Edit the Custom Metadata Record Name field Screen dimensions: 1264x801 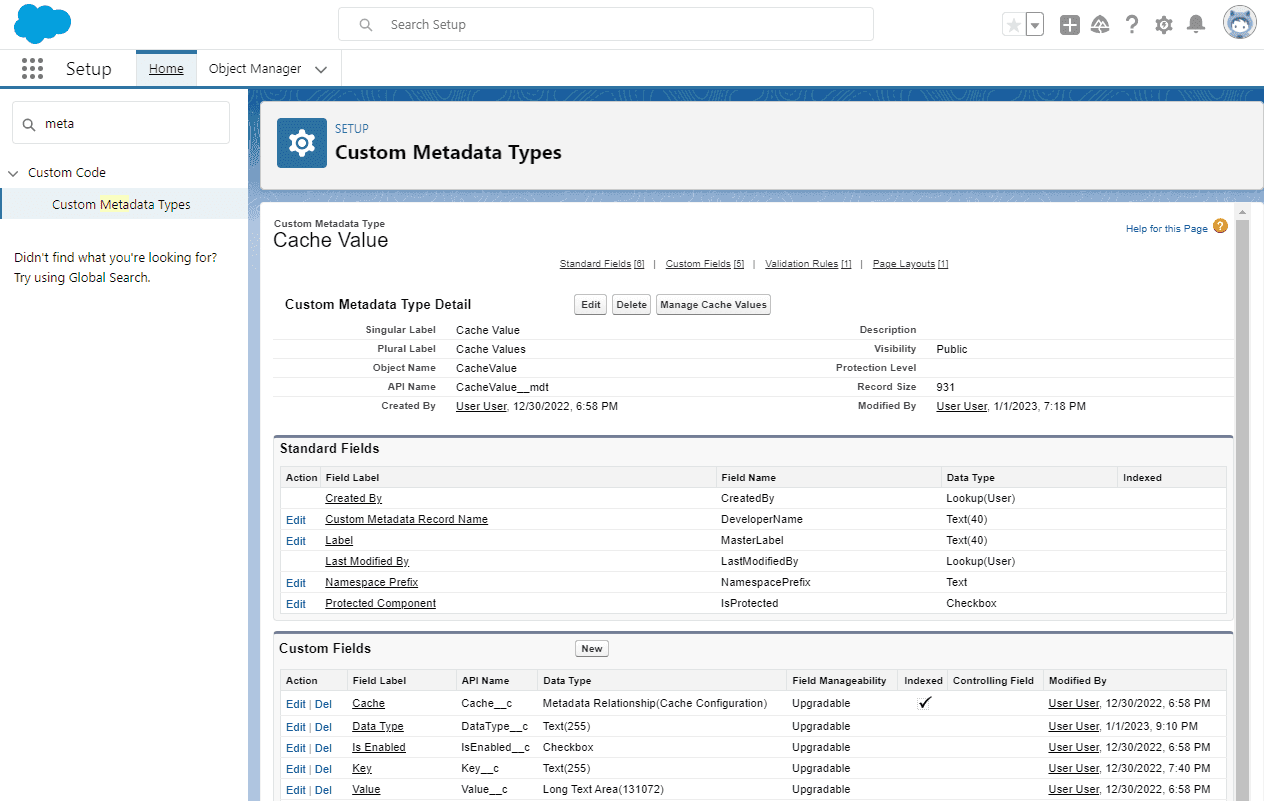tap(296, 520)
